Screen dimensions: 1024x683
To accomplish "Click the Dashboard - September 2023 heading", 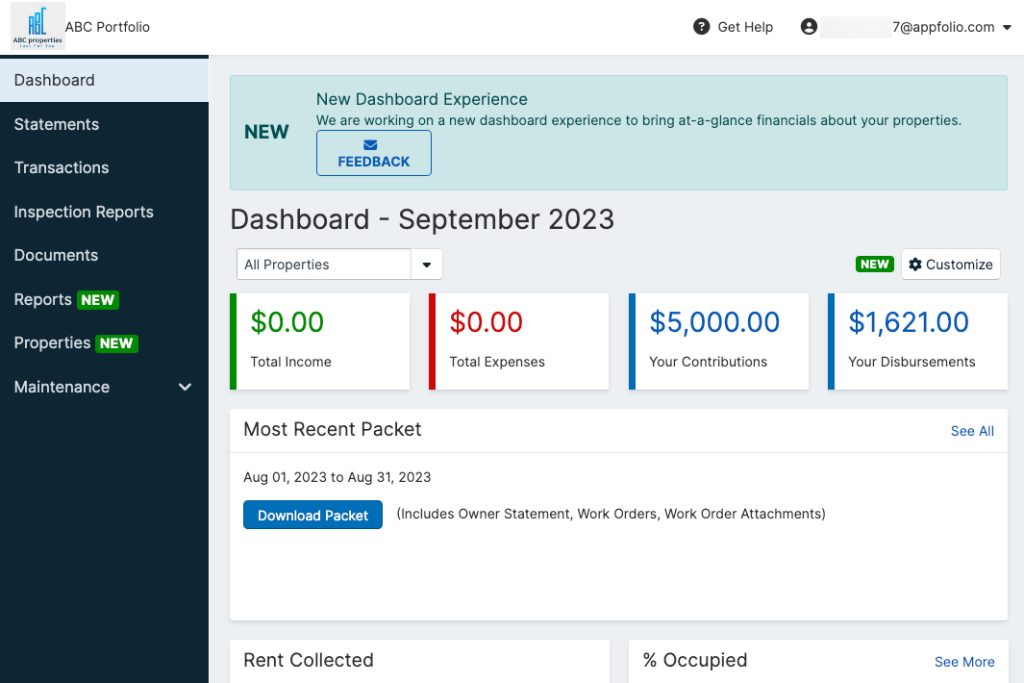I will click(x=422, y=219).
